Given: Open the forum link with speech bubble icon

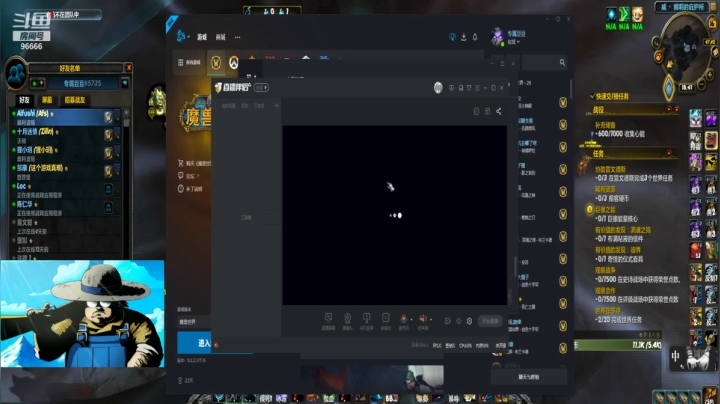Looking at the screenshot, I should (x=188, y=176).
